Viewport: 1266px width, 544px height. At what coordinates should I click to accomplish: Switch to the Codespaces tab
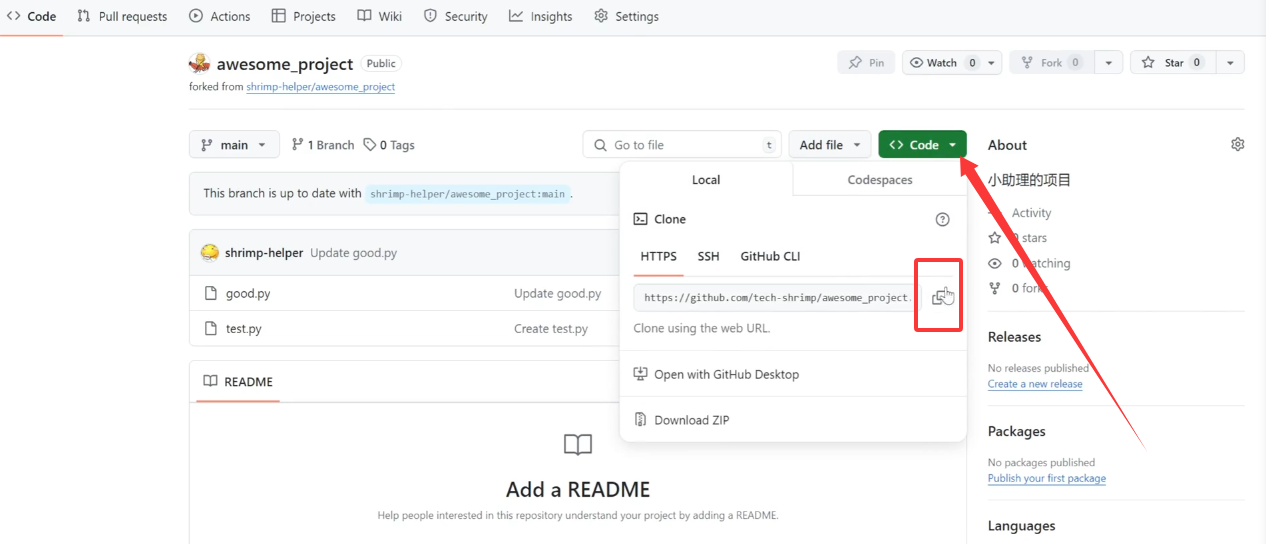[879, 180]
